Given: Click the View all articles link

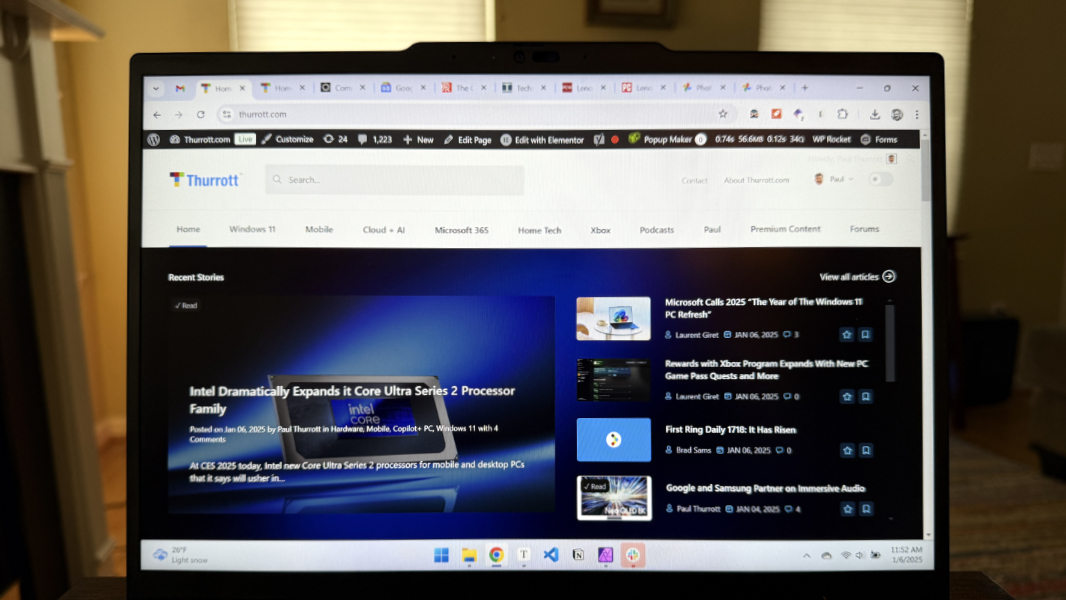Looking at the screenshot, I should (856, 277).
